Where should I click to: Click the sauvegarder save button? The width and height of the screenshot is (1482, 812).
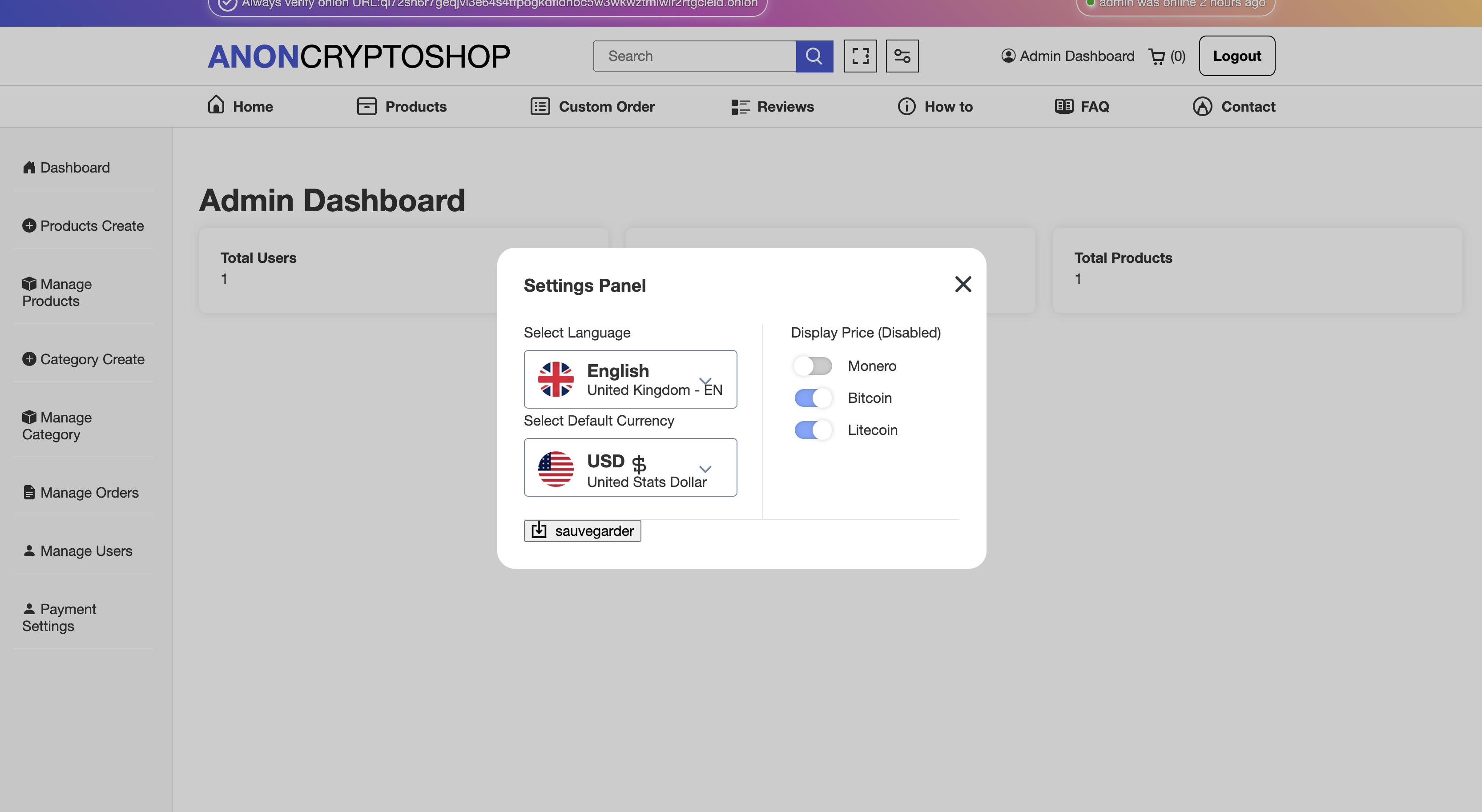582,531
